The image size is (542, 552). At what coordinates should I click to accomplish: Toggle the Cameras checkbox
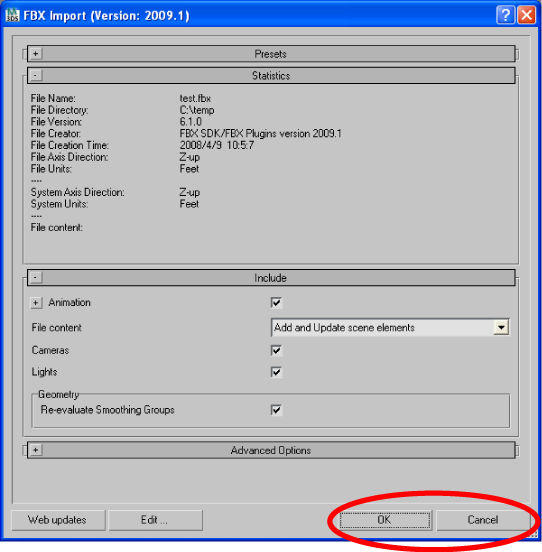pos(276,350)
